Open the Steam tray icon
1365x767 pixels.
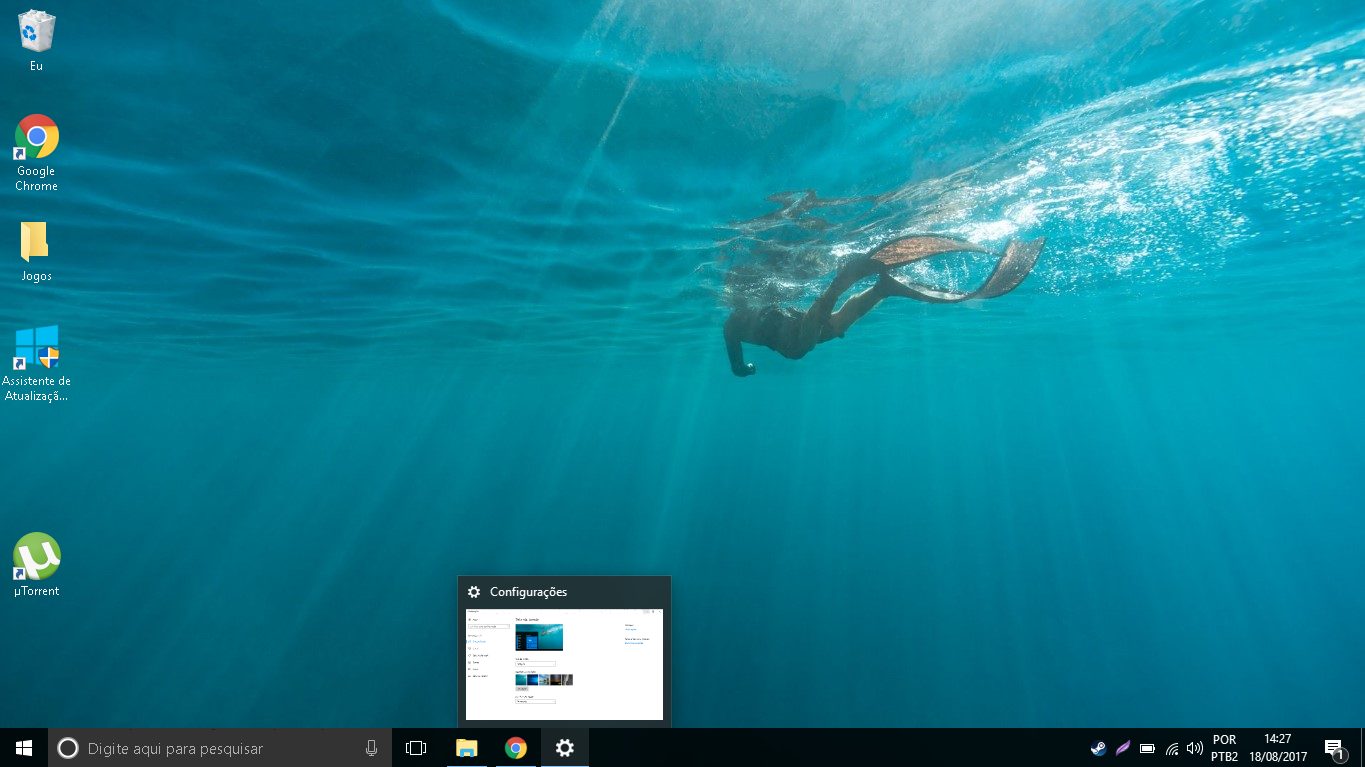click(1098, 748)
